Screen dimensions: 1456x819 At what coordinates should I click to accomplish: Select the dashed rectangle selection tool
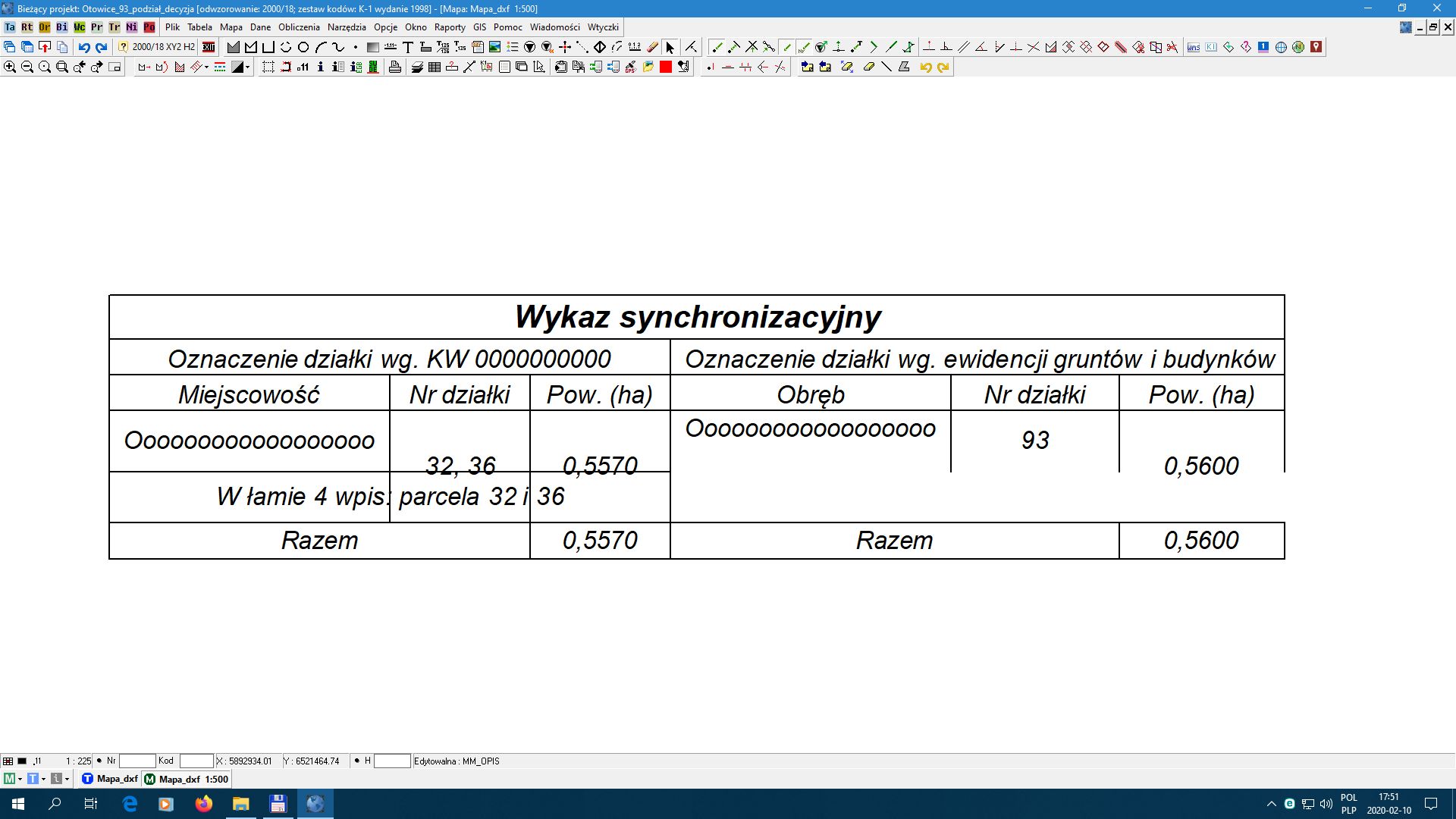pos(268,67)
